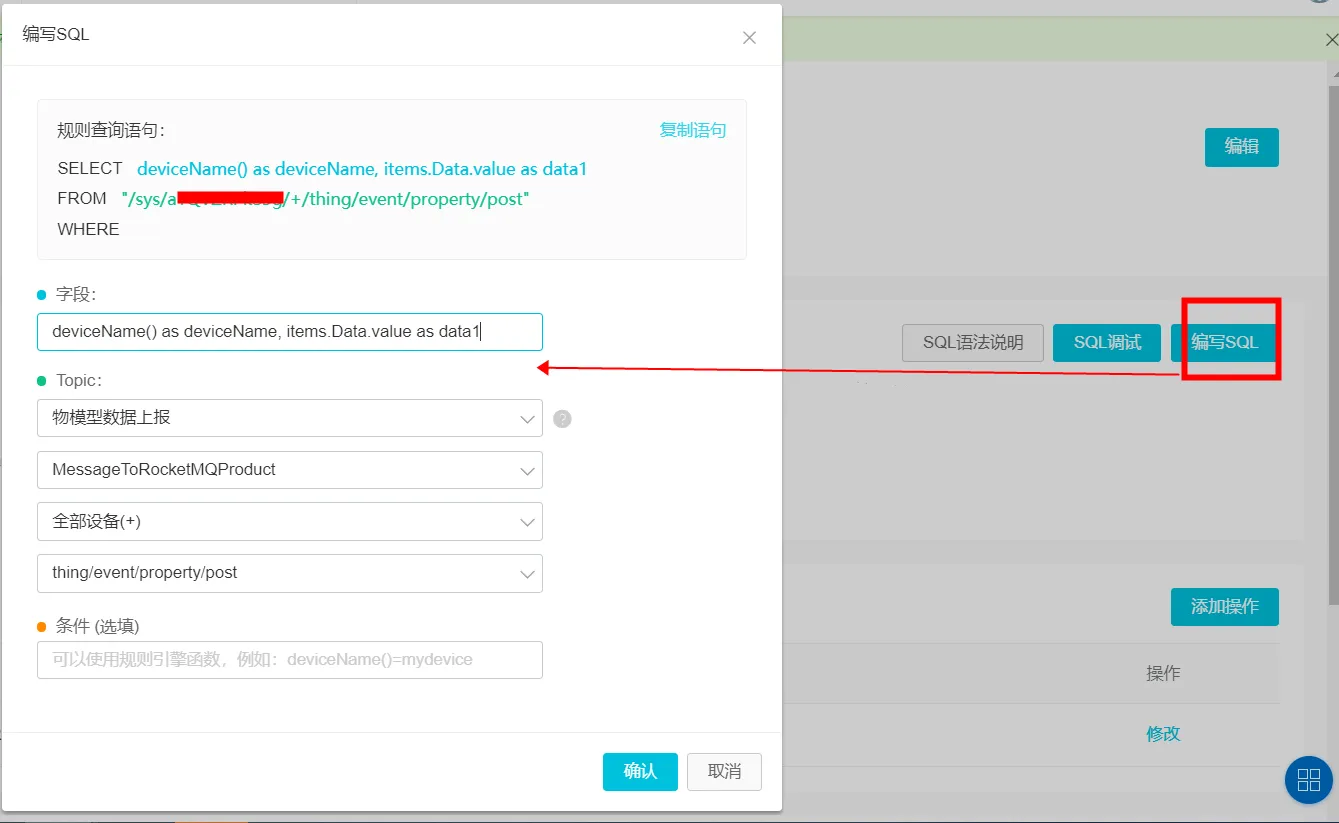Viewport: 1339px width, 823px height.
Task: Click the 添加操作 button
Action: click(1224, 607)
